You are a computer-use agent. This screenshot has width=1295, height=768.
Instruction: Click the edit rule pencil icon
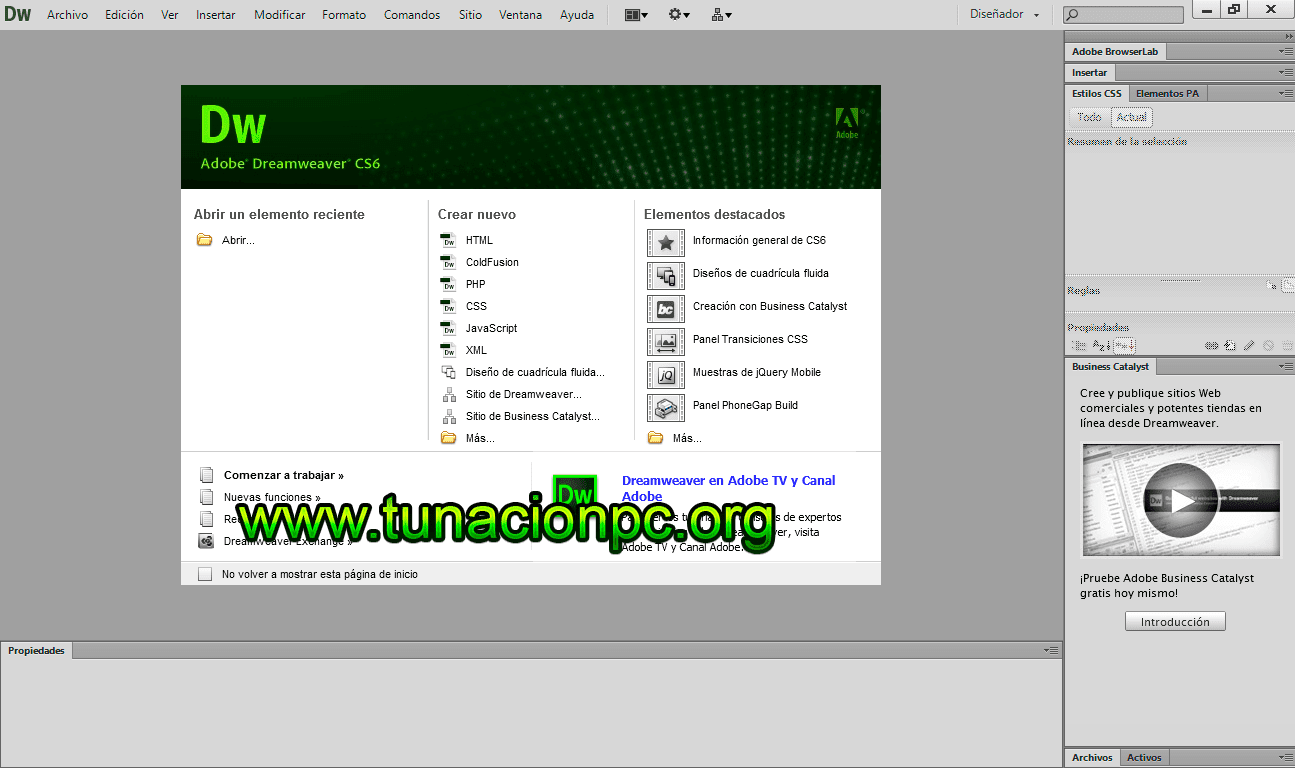coord(1249,345)
